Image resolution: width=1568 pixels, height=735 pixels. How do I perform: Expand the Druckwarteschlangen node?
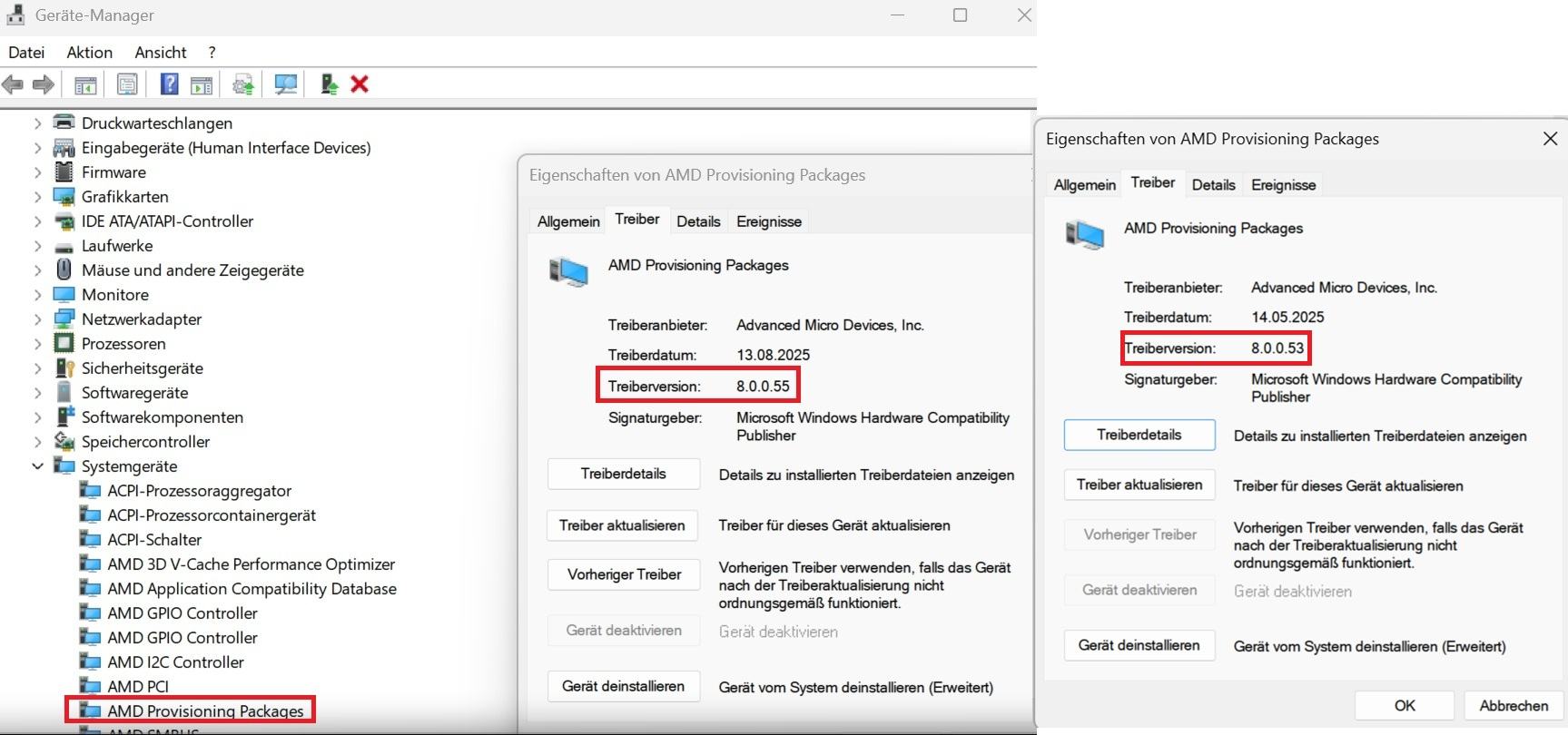pos(37,122)
